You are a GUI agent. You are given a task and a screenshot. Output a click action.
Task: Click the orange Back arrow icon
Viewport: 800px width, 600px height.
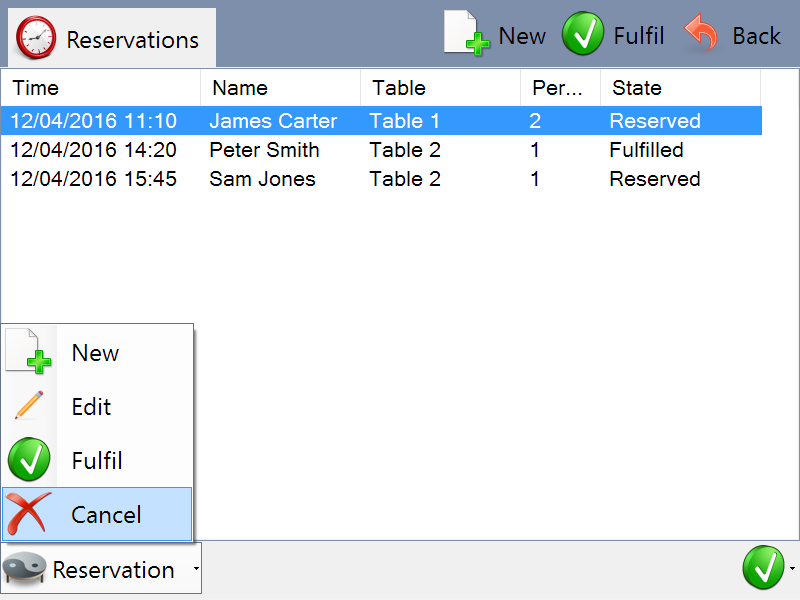click(701, 35)
